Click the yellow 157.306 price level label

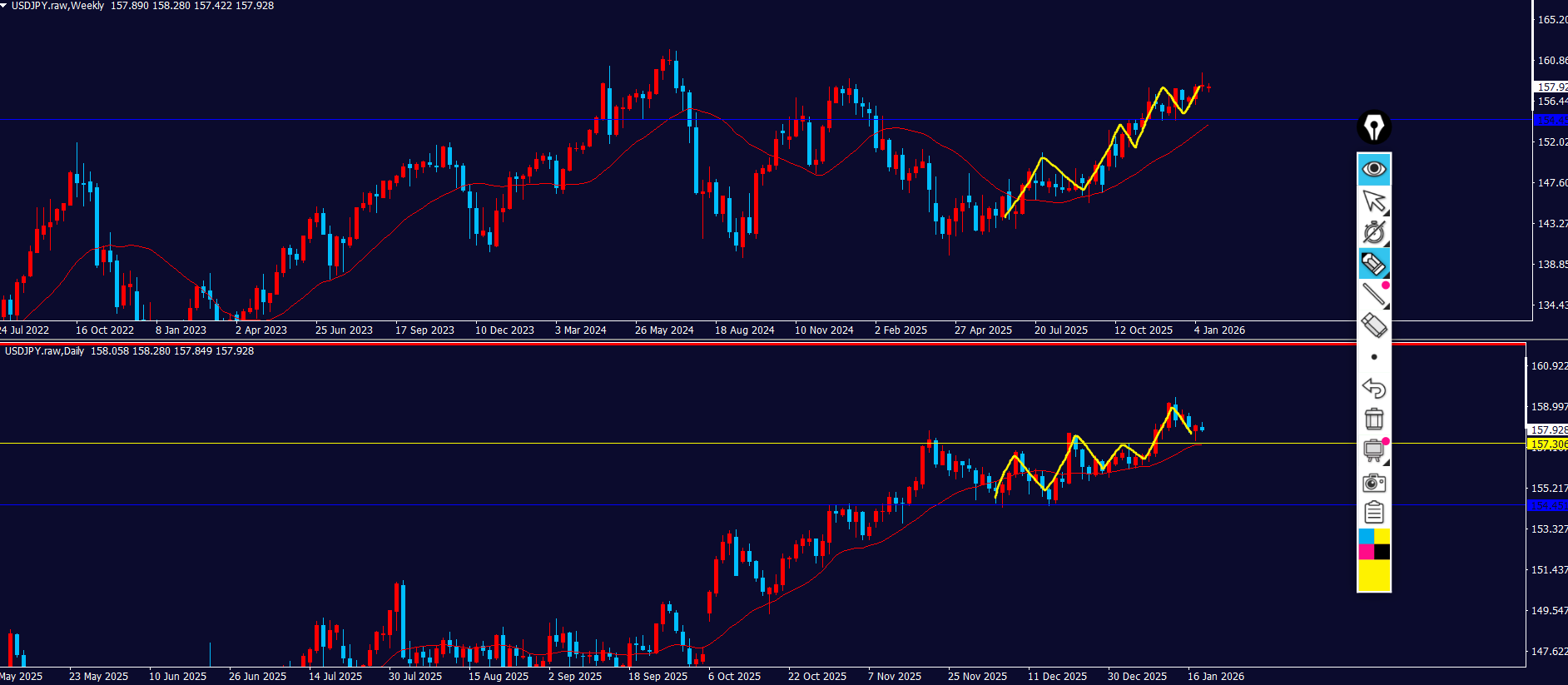pos(1547,444)
